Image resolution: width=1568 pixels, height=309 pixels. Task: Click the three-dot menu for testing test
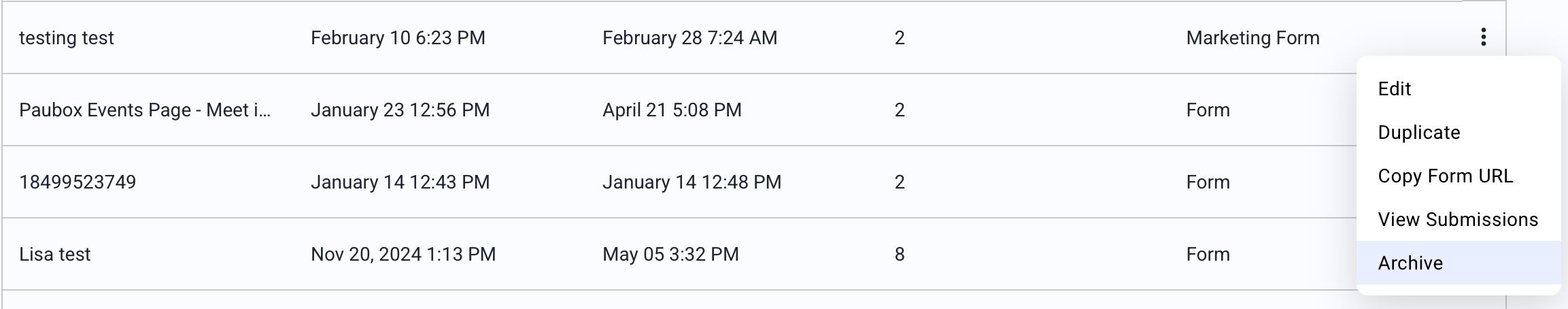1483,37
